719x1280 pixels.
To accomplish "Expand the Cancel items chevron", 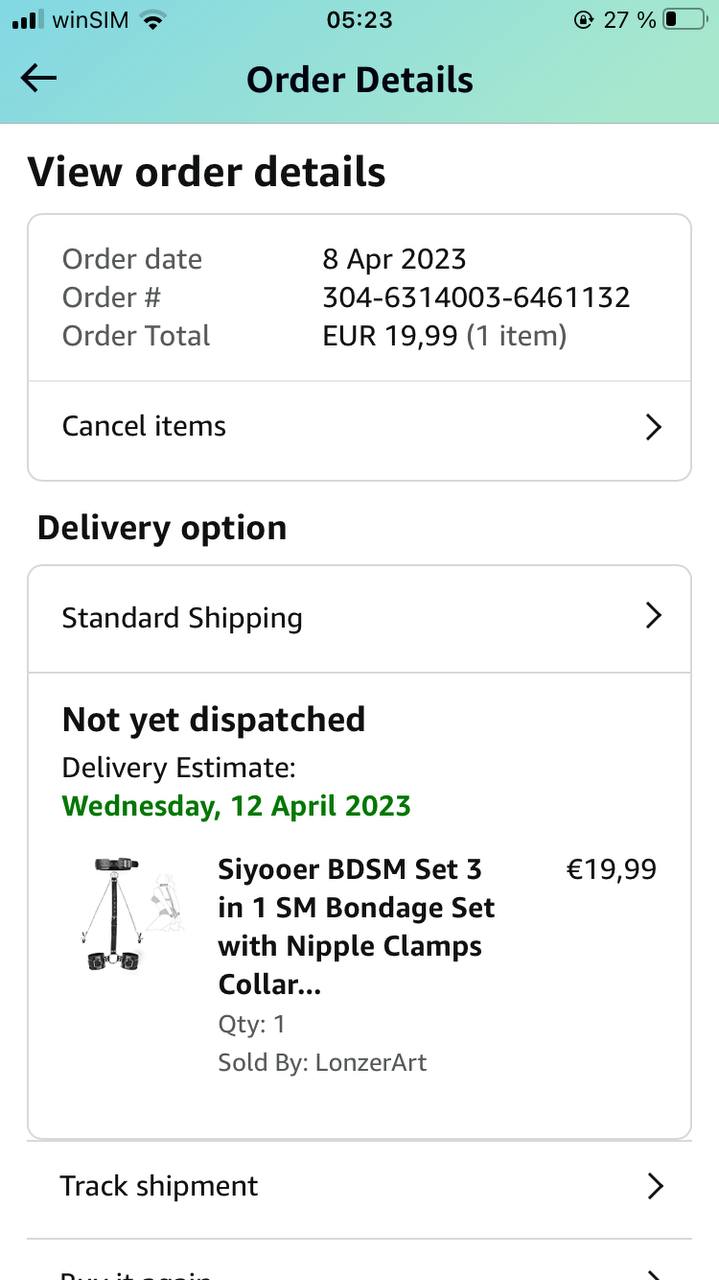I will (x=653, y=427).
